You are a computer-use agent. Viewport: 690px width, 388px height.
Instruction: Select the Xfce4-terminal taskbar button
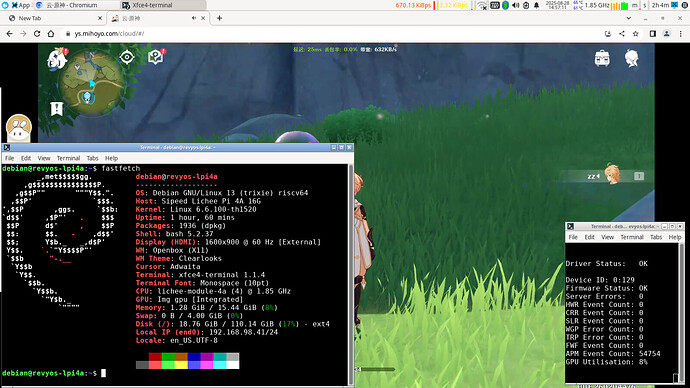tap(163, 5)
